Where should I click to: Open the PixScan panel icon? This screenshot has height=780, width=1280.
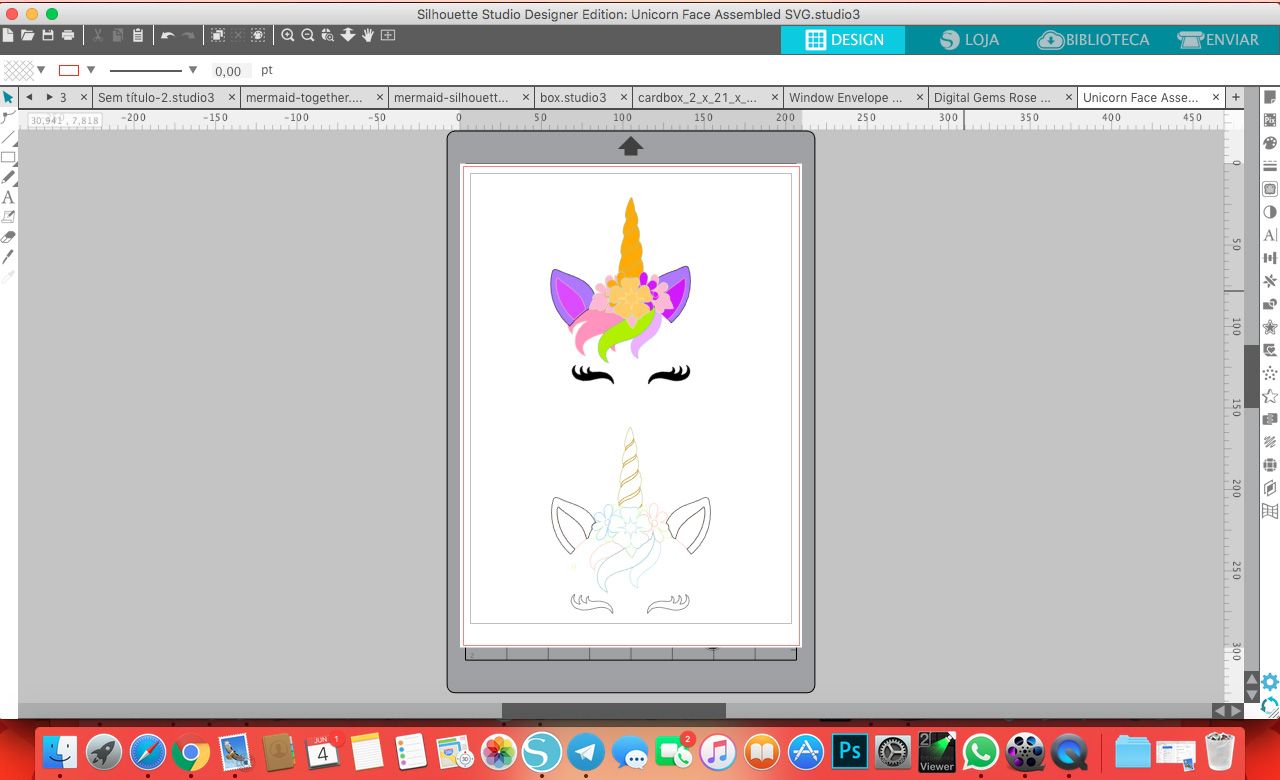[1270, 120]
